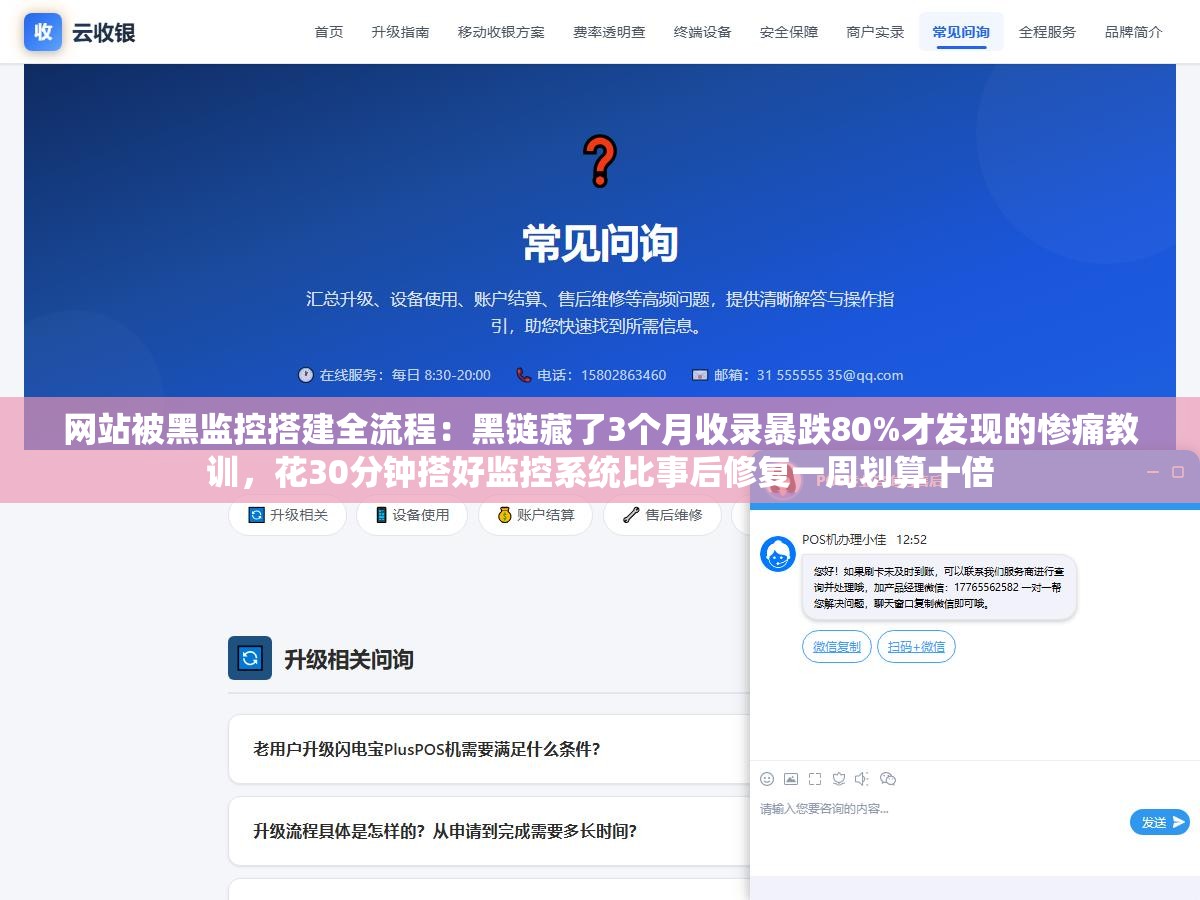Image resolution: width=1200 pixels, height=900 pixels.
Task: Click the WeChat icon in chat toolbar
Action: click(x=888, y=779)
